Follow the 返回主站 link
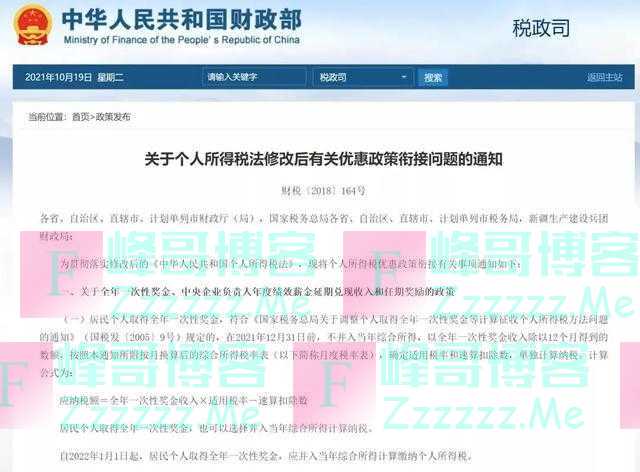This screenshot has width=640, height=472. 604,77
